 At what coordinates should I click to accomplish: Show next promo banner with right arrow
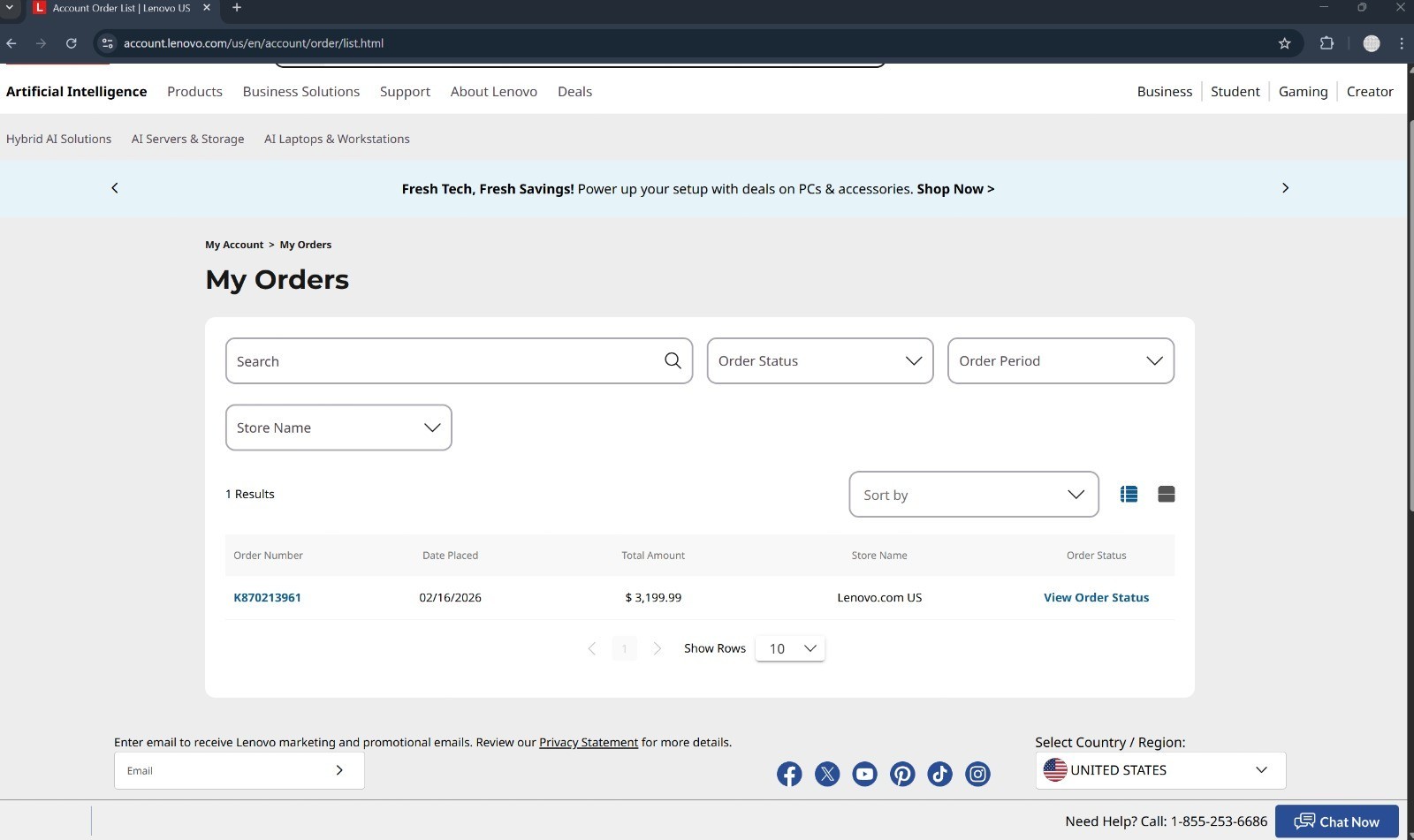point(1285,187)
